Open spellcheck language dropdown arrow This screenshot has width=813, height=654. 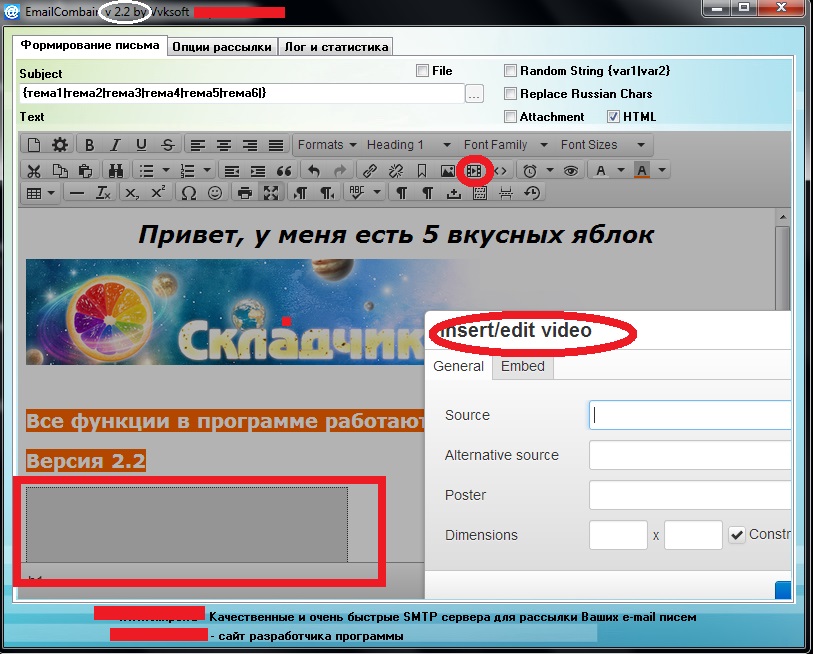[x=377, y=193]
